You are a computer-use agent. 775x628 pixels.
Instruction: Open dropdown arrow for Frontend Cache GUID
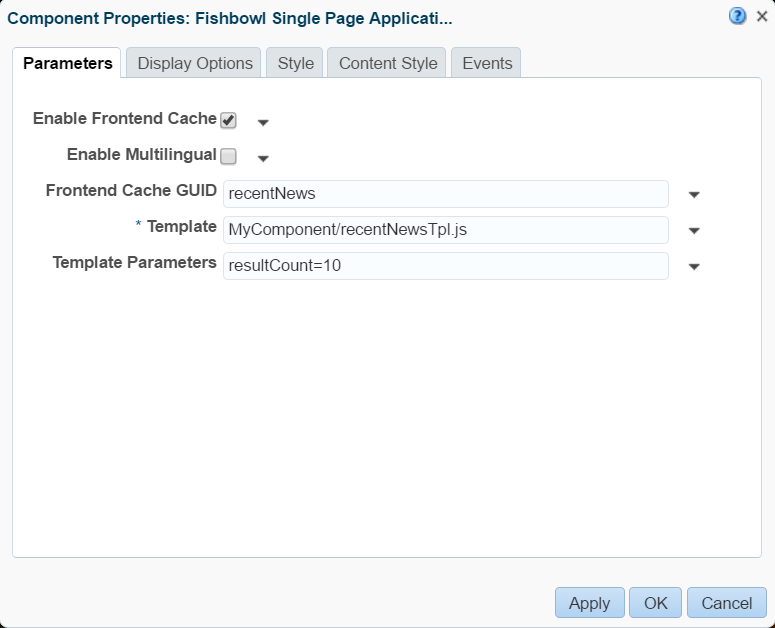coord(694,195)
